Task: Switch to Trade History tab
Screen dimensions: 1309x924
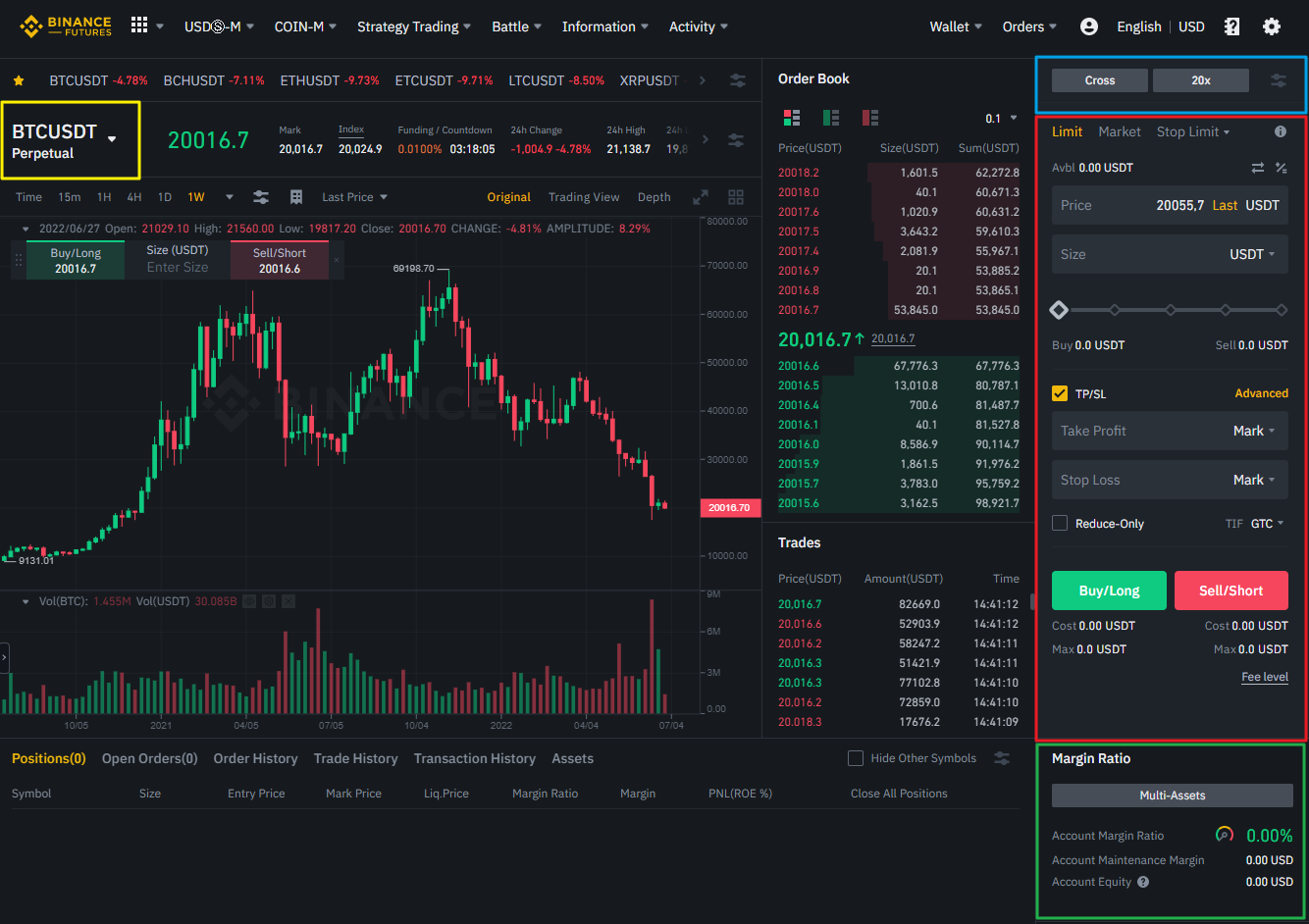Action: pos(355,758)
